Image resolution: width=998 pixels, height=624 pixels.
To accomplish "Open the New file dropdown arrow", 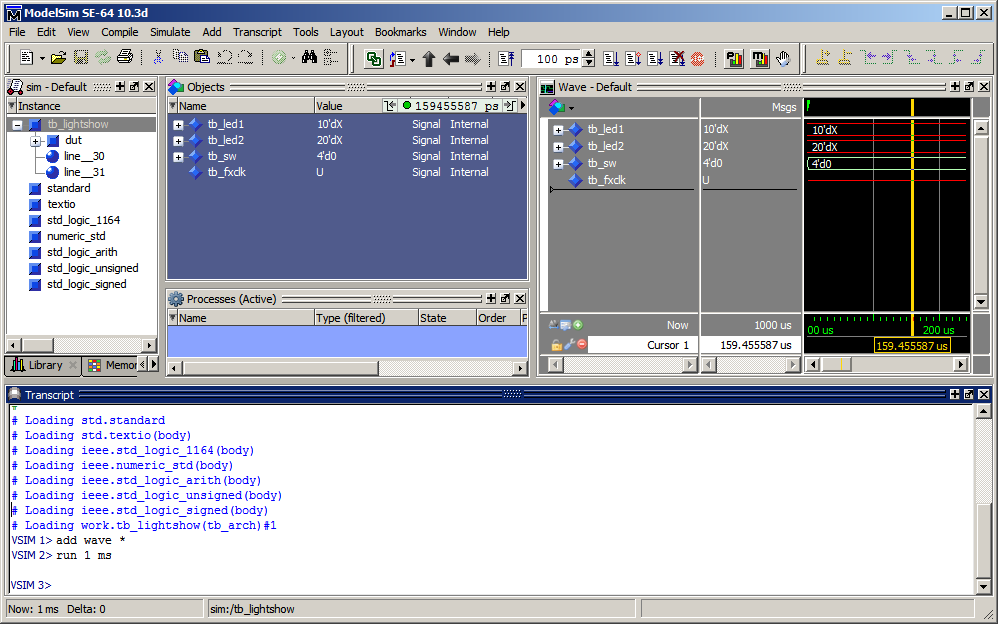I will tap(42, 59).
